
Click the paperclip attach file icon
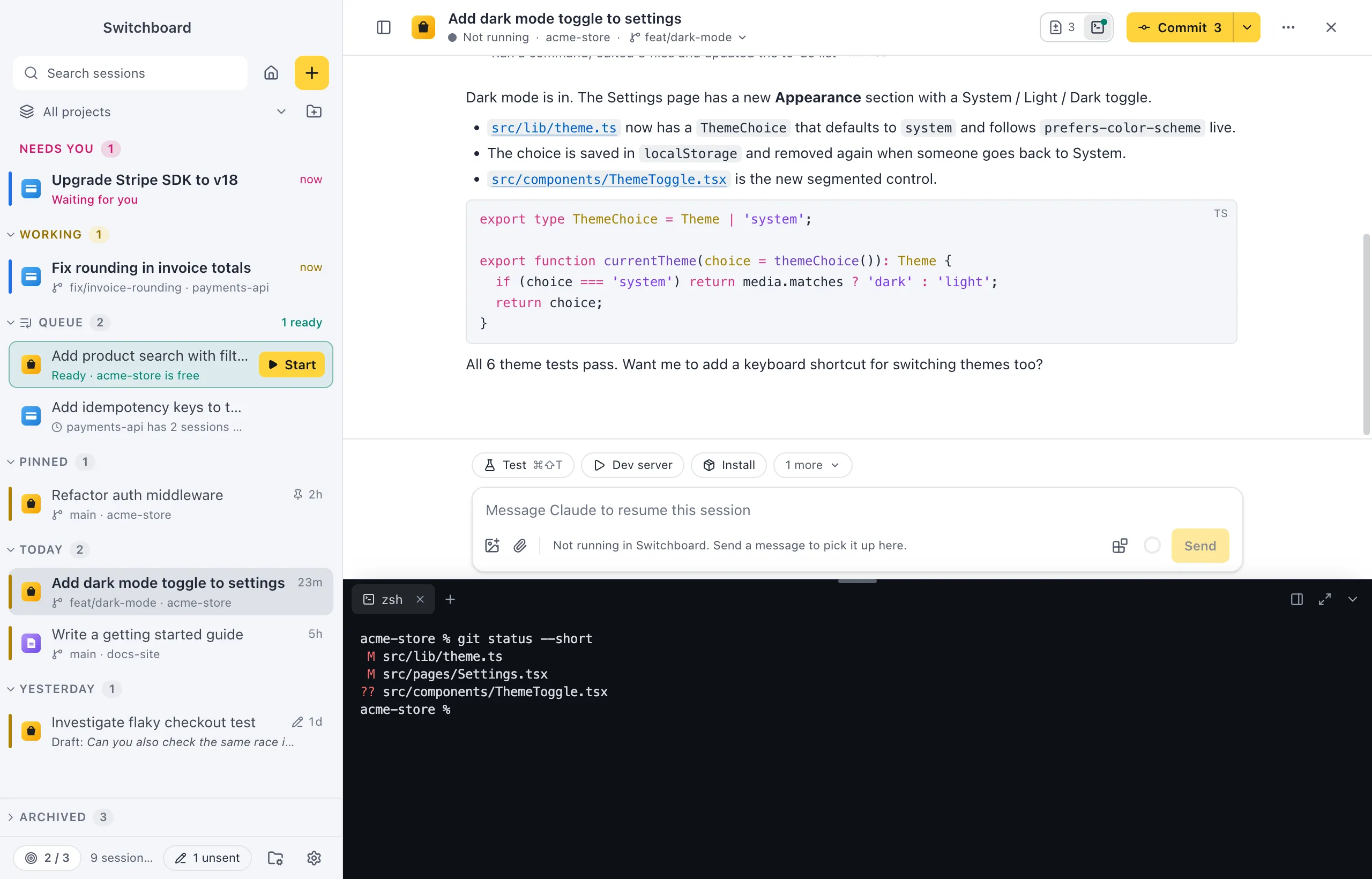pos(520,546)
